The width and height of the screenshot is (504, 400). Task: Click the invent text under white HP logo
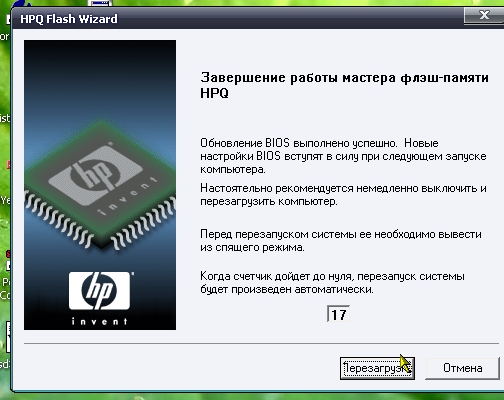100,321
